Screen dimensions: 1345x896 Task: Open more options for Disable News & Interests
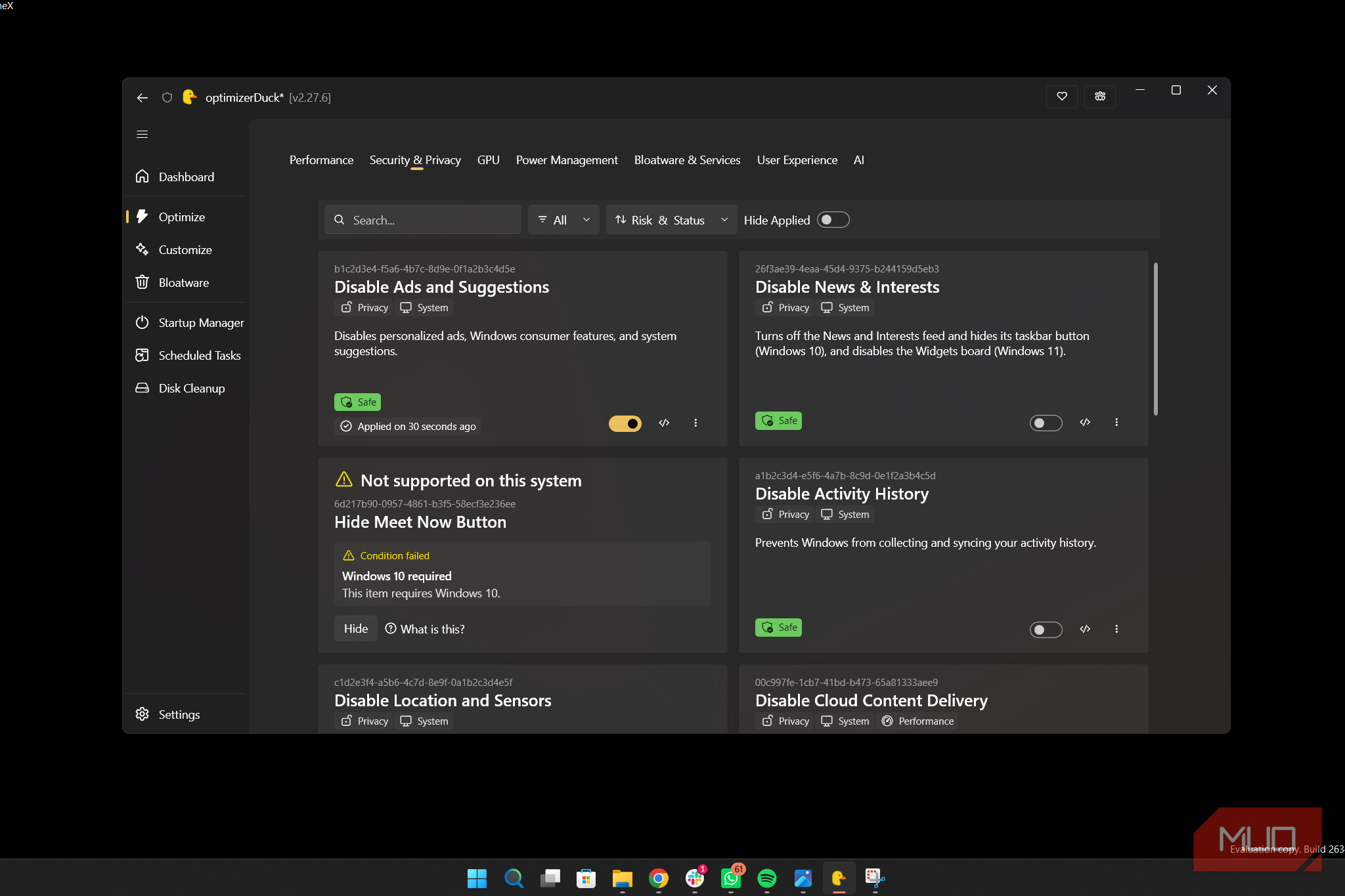pyautogui.click(x=1116, y=422)
